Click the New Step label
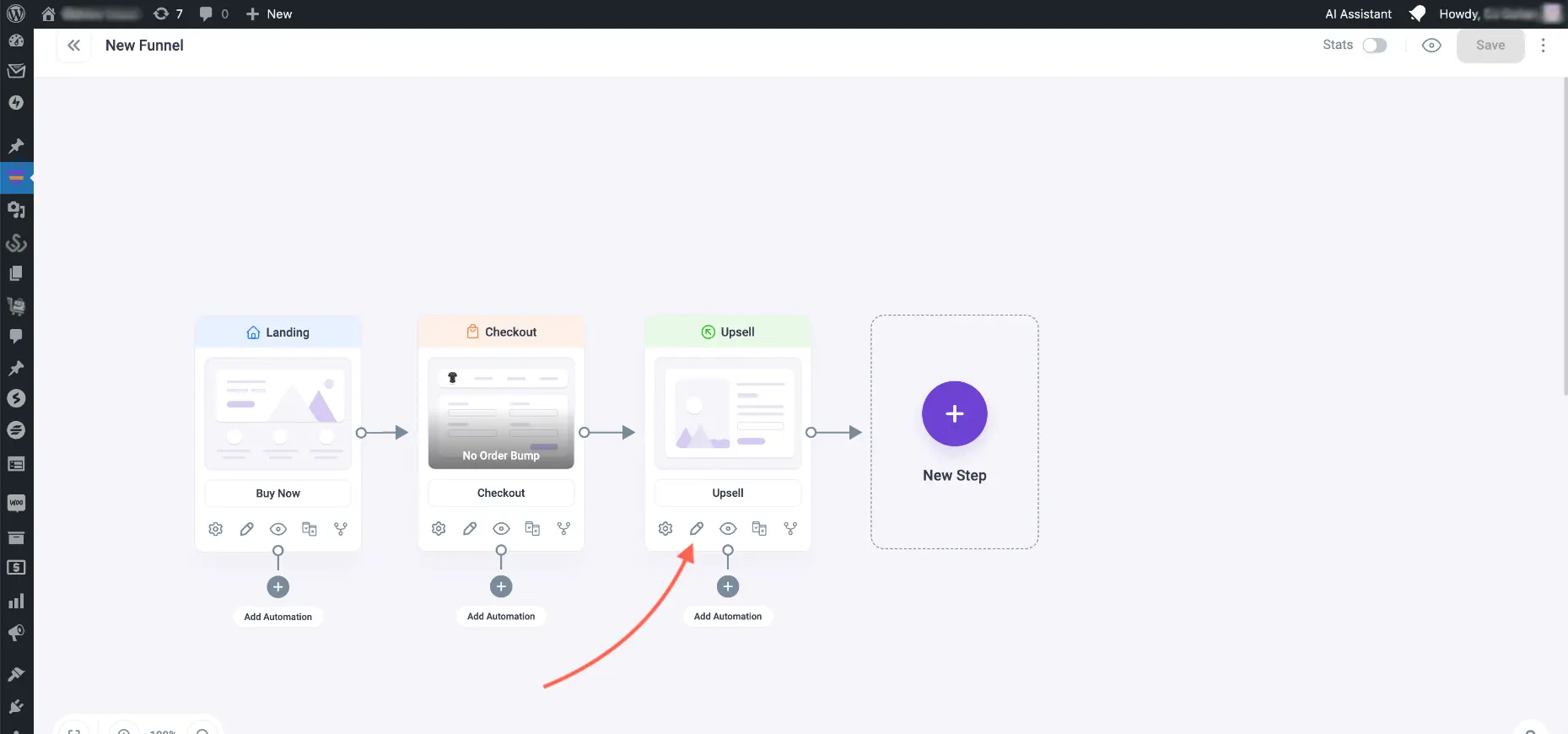Image resolution: width=1568 pixels, height=734 pixels. 955,475
